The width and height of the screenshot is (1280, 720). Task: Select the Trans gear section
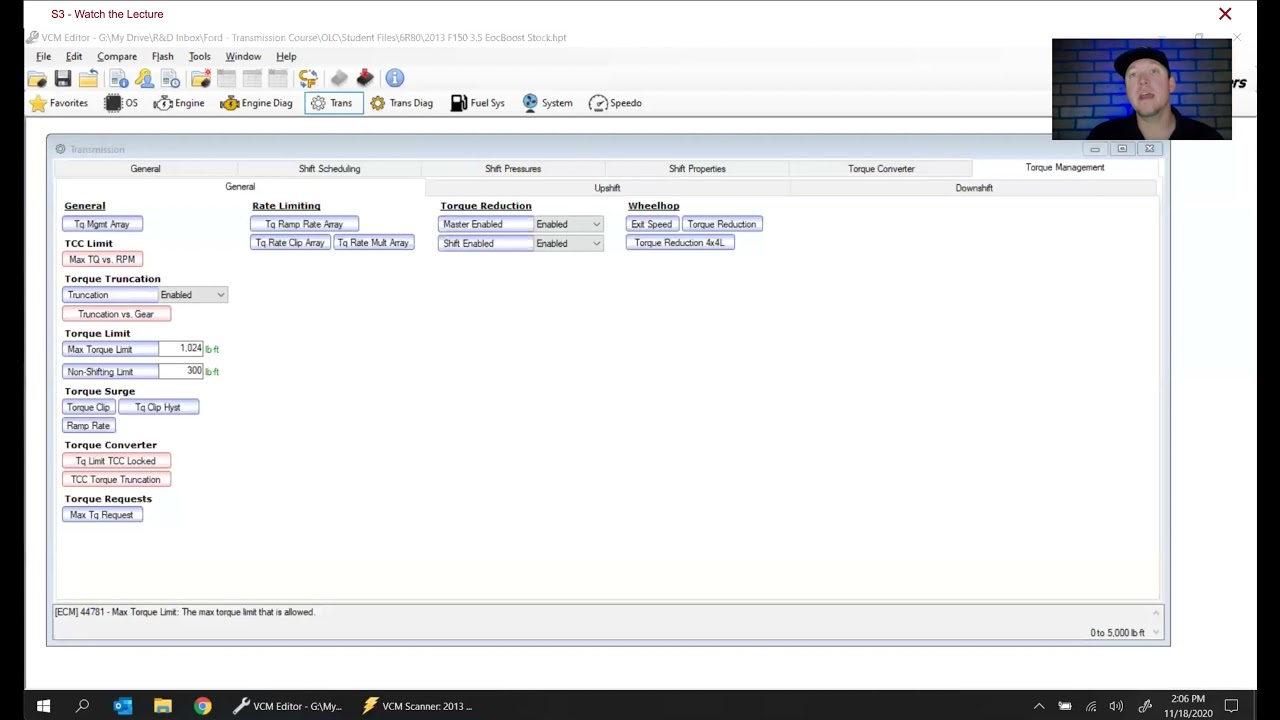tap(333, 103)
